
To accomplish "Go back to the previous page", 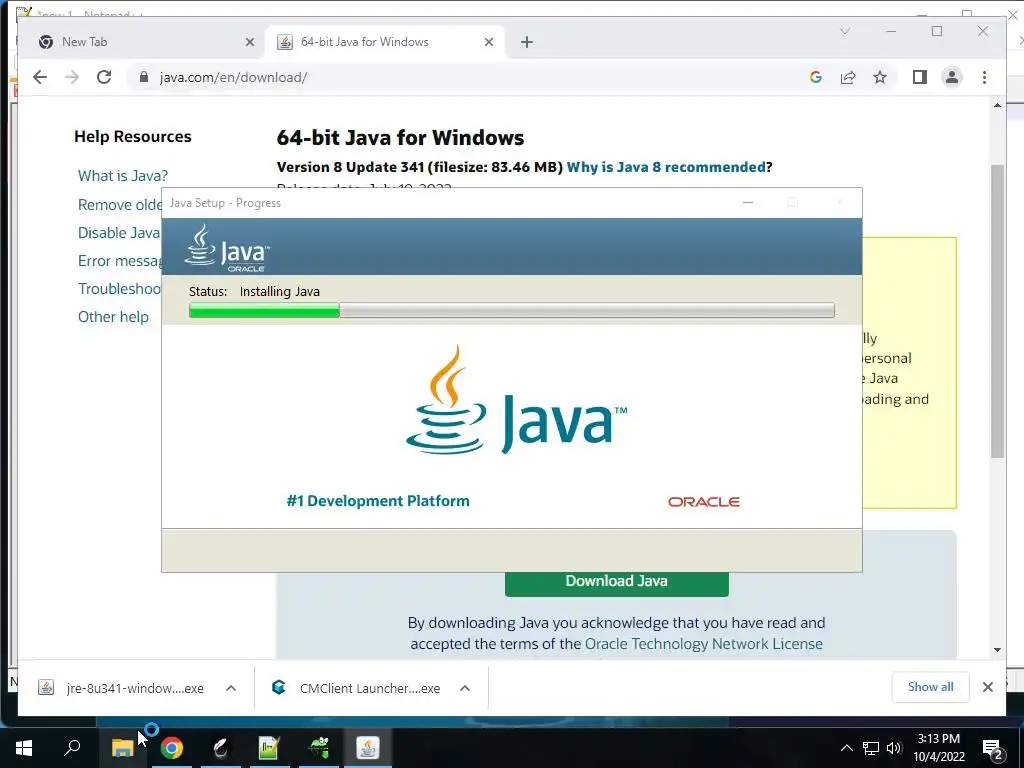I will (40, 77).
